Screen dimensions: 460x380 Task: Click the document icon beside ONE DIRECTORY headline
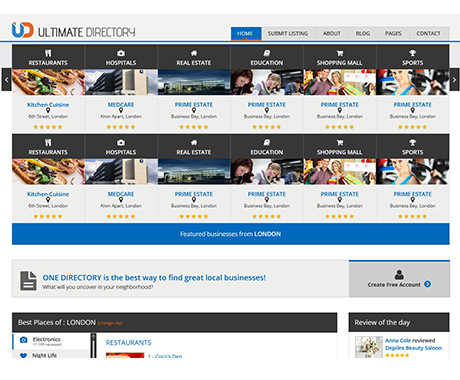pyautogui.click(x=28, y=281)
